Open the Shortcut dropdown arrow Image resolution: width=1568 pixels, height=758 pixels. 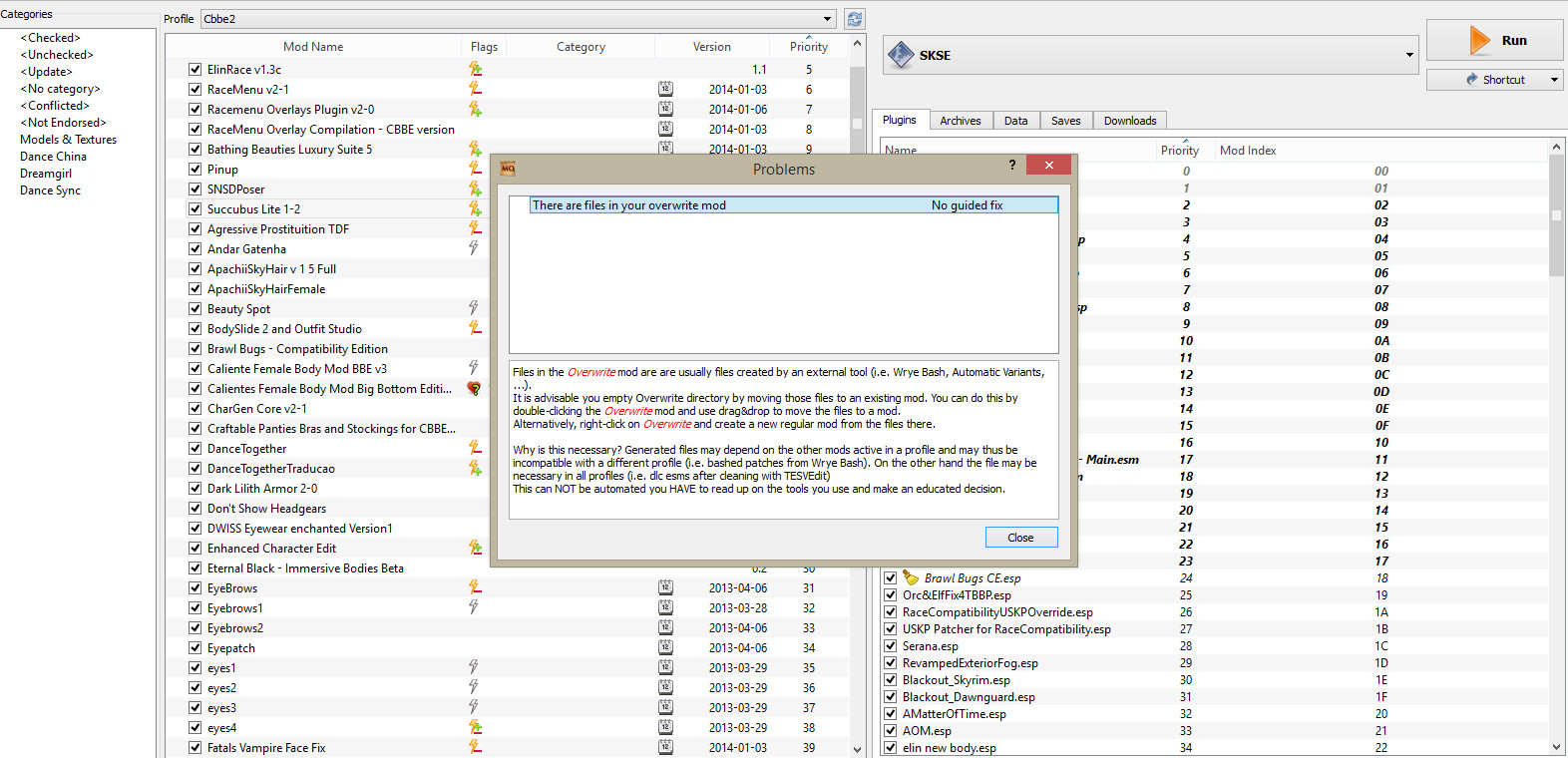click(1554, 80)
